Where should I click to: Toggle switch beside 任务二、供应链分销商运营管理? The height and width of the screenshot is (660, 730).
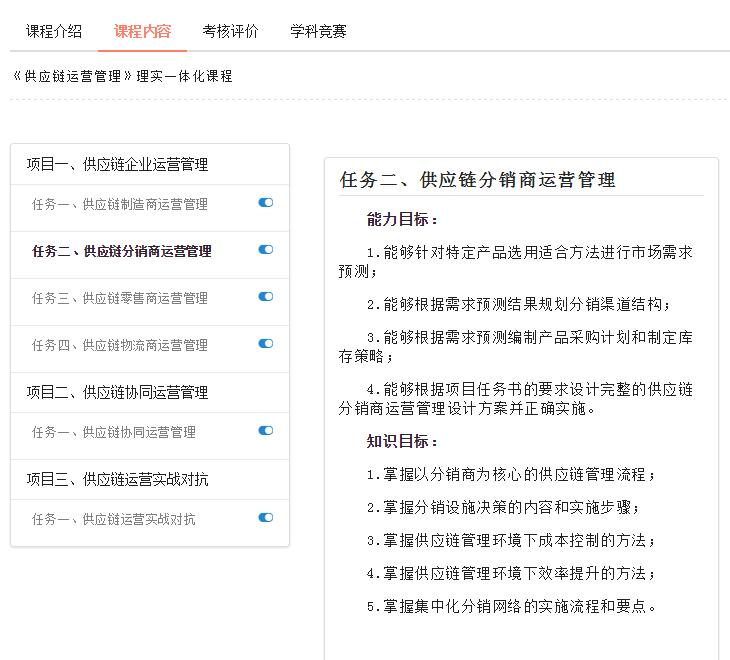tap(265, 250)
